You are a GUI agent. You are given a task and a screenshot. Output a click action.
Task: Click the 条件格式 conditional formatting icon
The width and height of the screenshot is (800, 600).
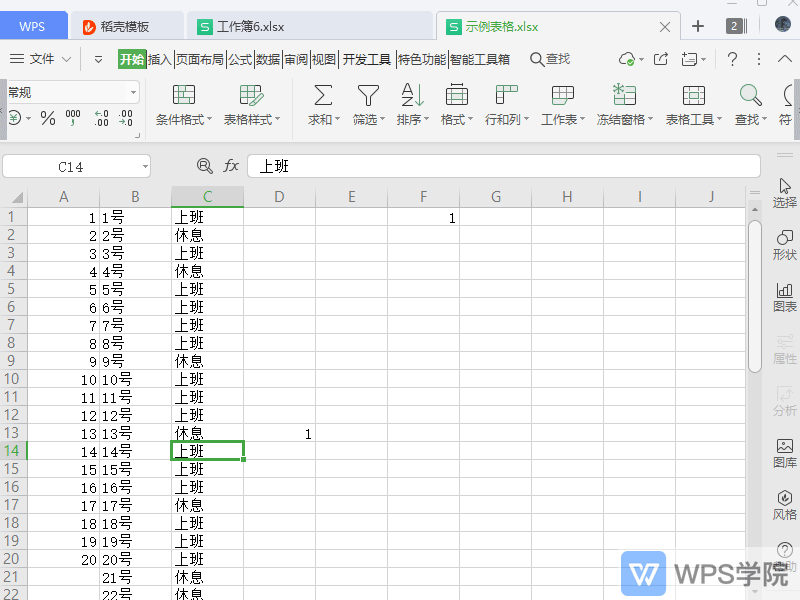184,96
